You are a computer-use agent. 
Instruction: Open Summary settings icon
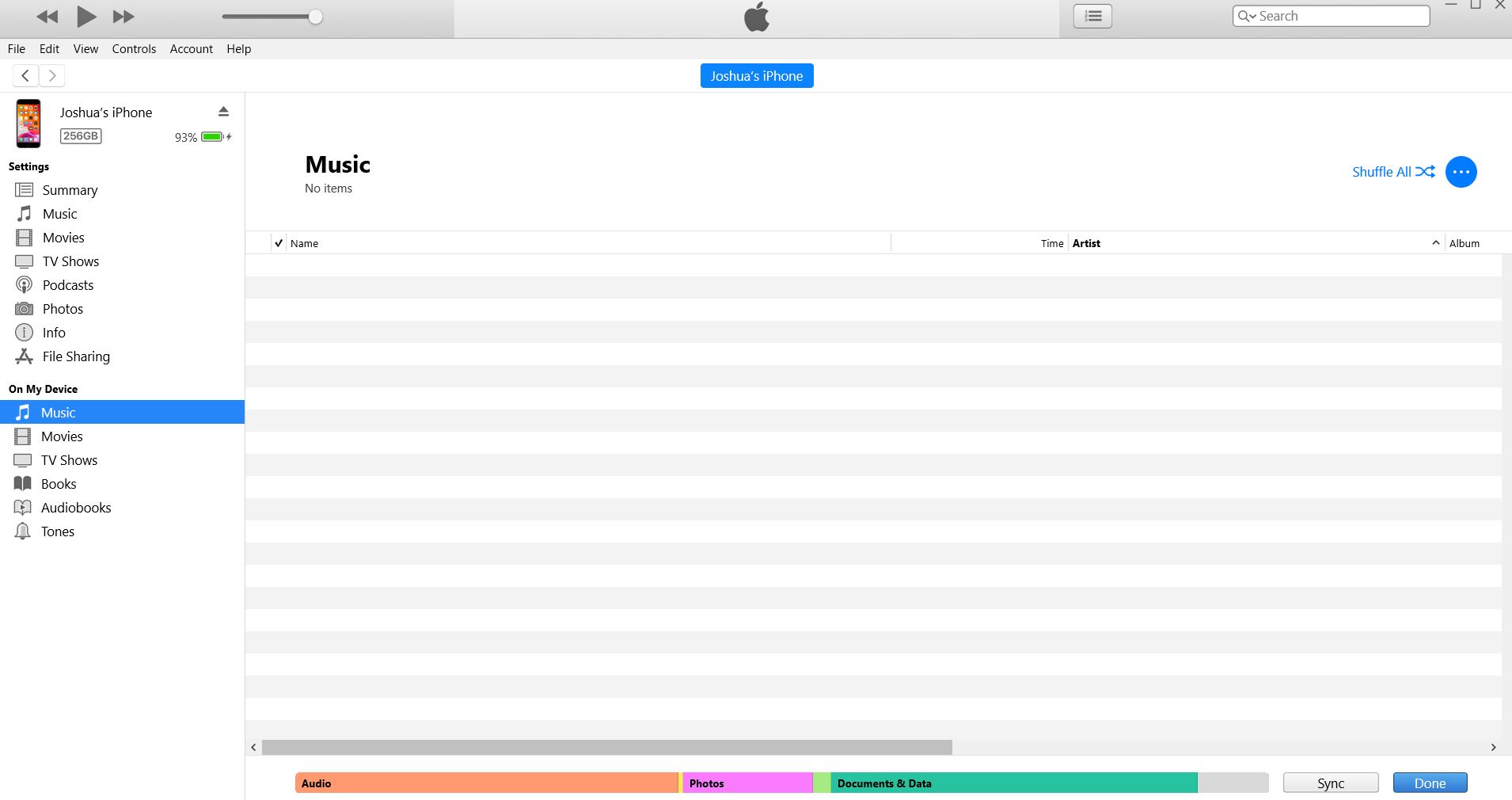coord(25,190)
